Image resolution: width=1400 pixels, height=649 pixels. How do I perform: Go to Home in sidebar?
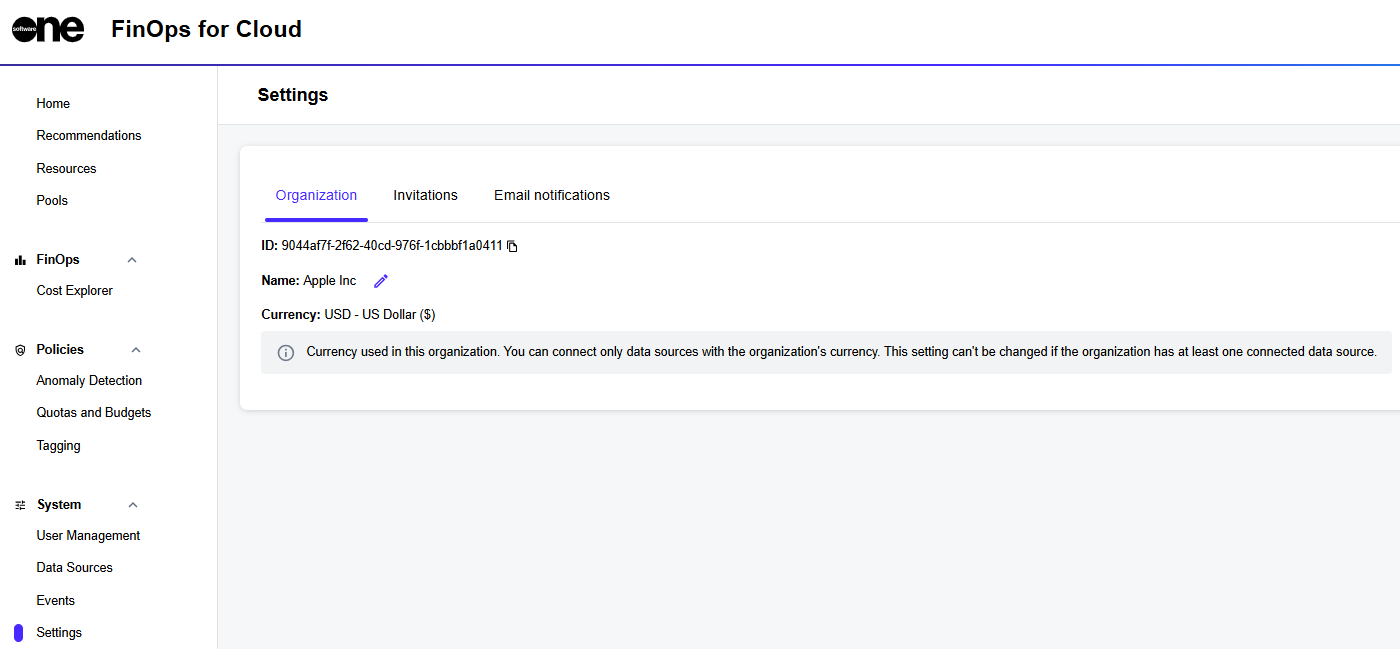tap(53, 103)
